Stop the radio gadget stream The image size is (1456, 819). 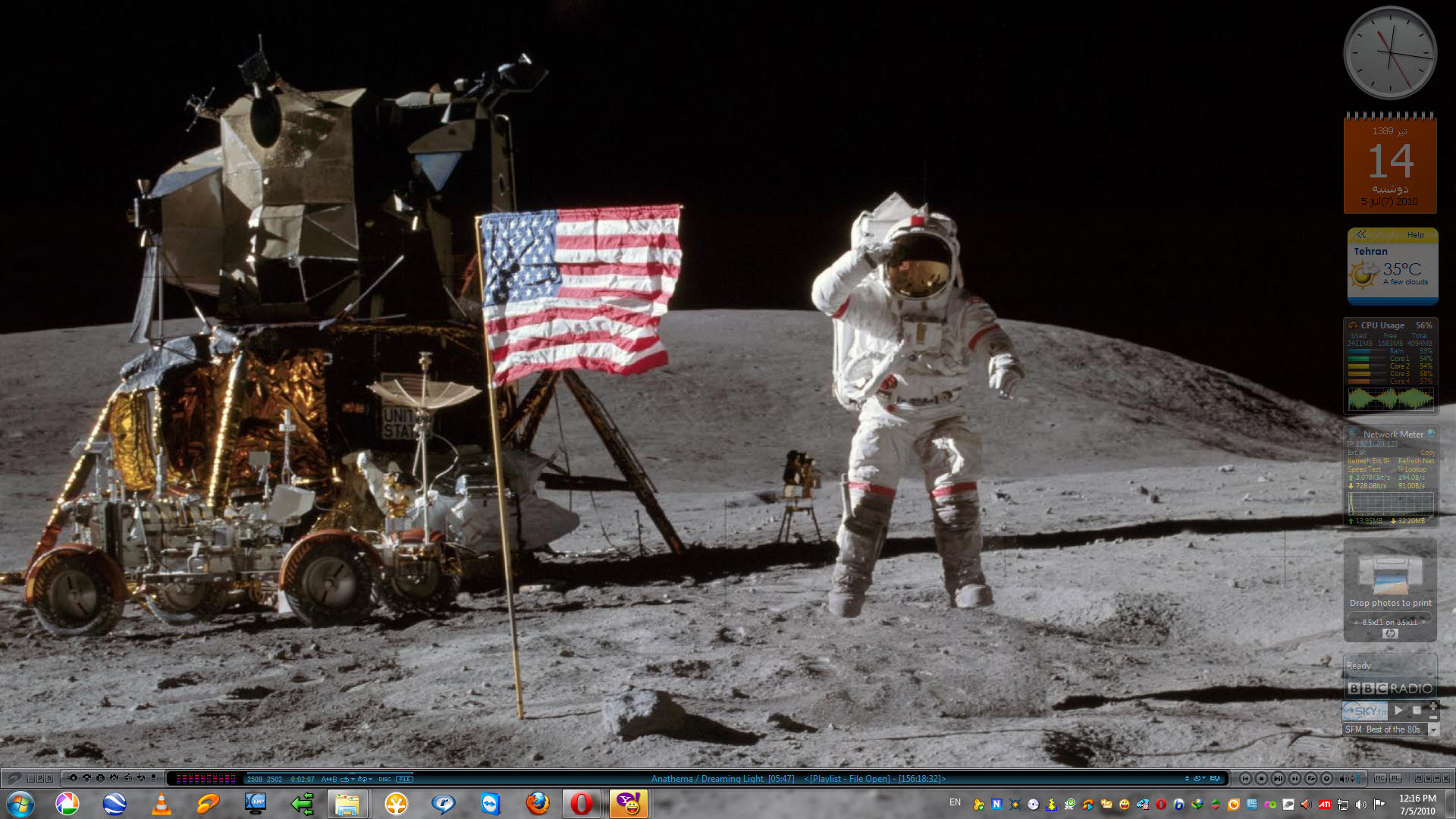pyautogui.click(x=1417, y=710)
